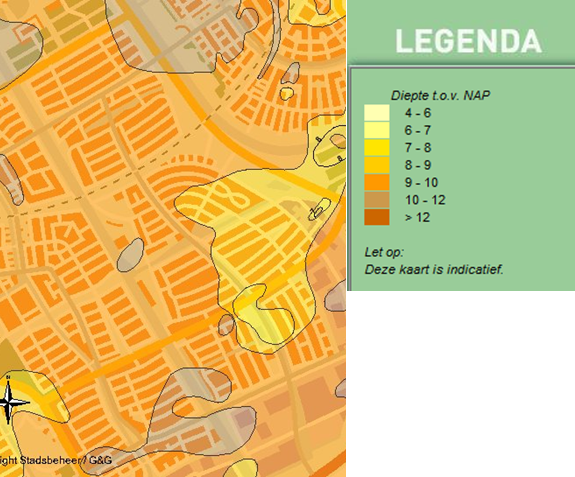Click the 'Let op:' warning text
575x477 pixels.
pyautogui.click(x=384, y=252)
